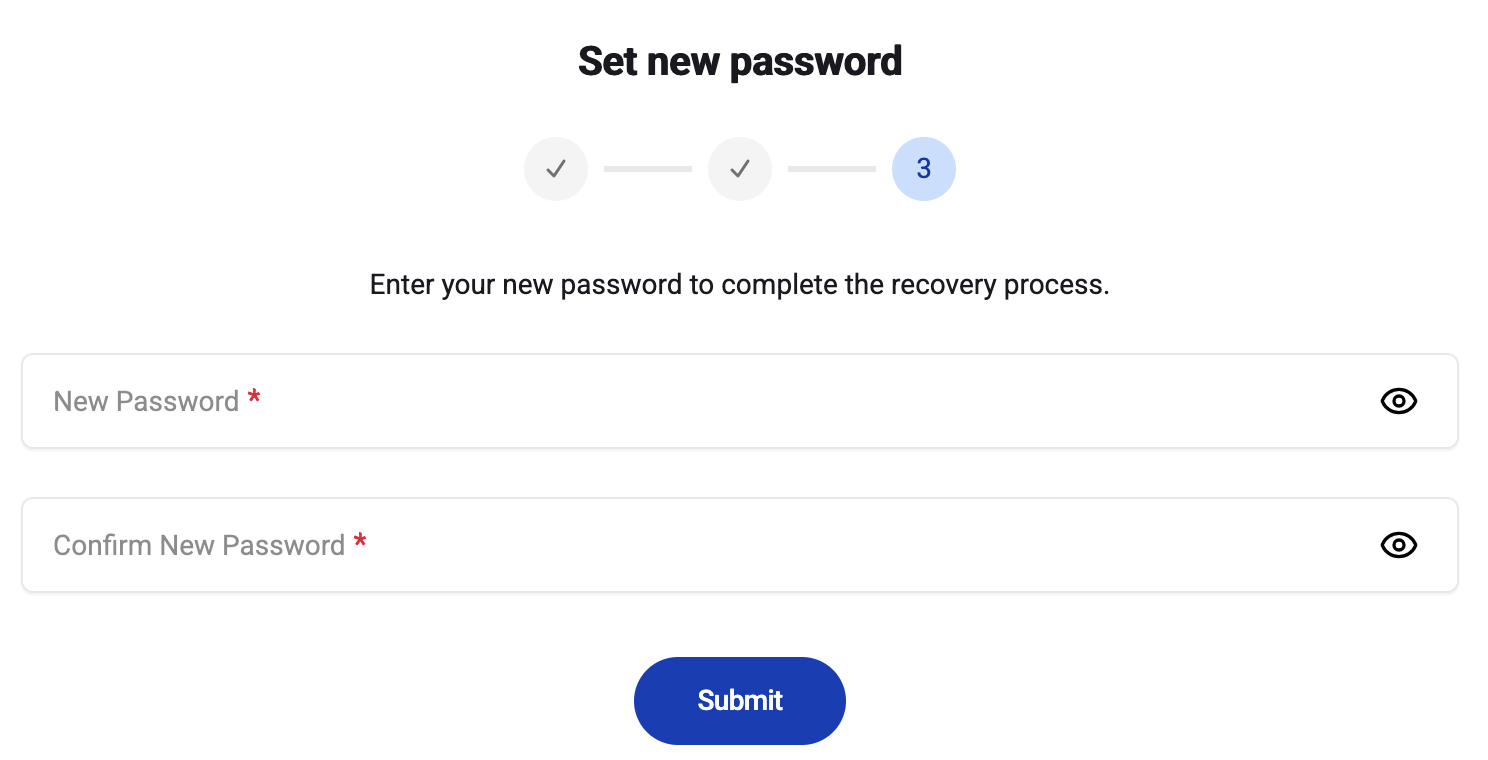Click the first completed step checkmark
Screen dimensions: 1488x760
[555, 169]
